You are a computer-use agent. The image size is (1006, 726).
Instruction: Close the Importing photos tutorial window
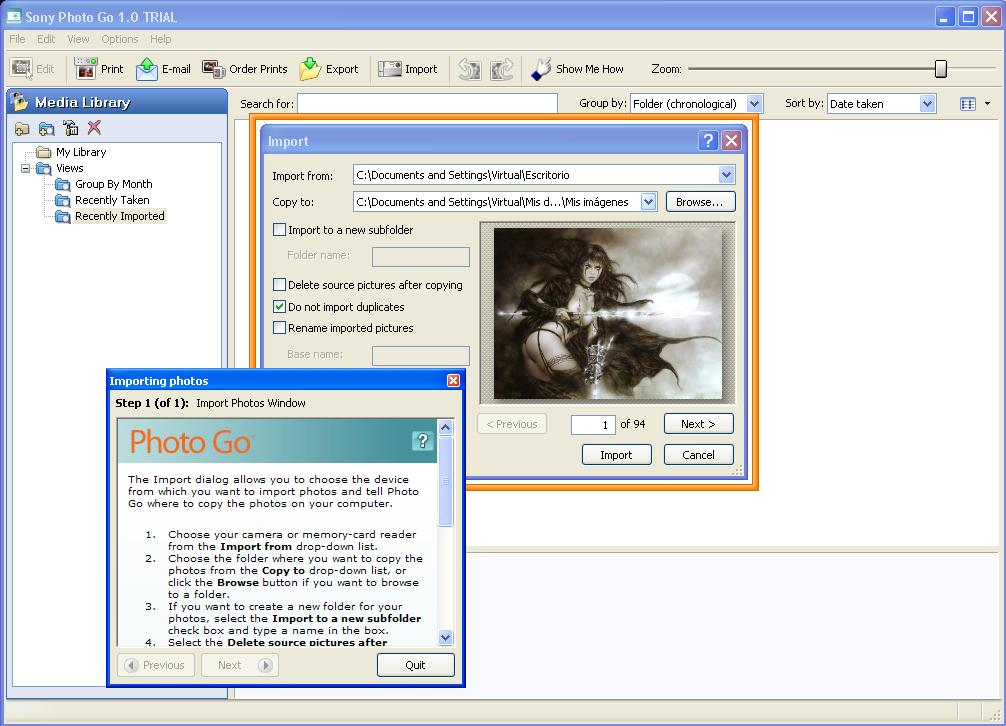click(453, 380)
